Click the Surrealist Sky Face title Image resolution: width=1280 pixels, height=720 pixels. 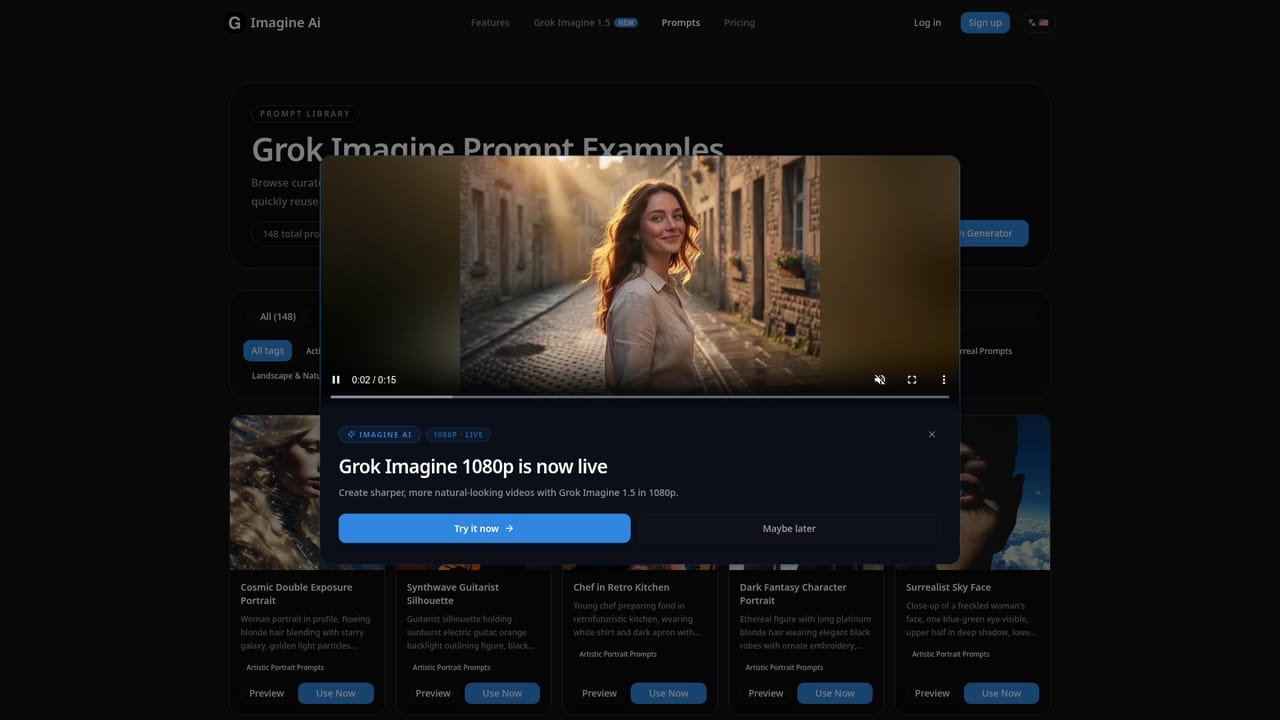click(948, 587)
